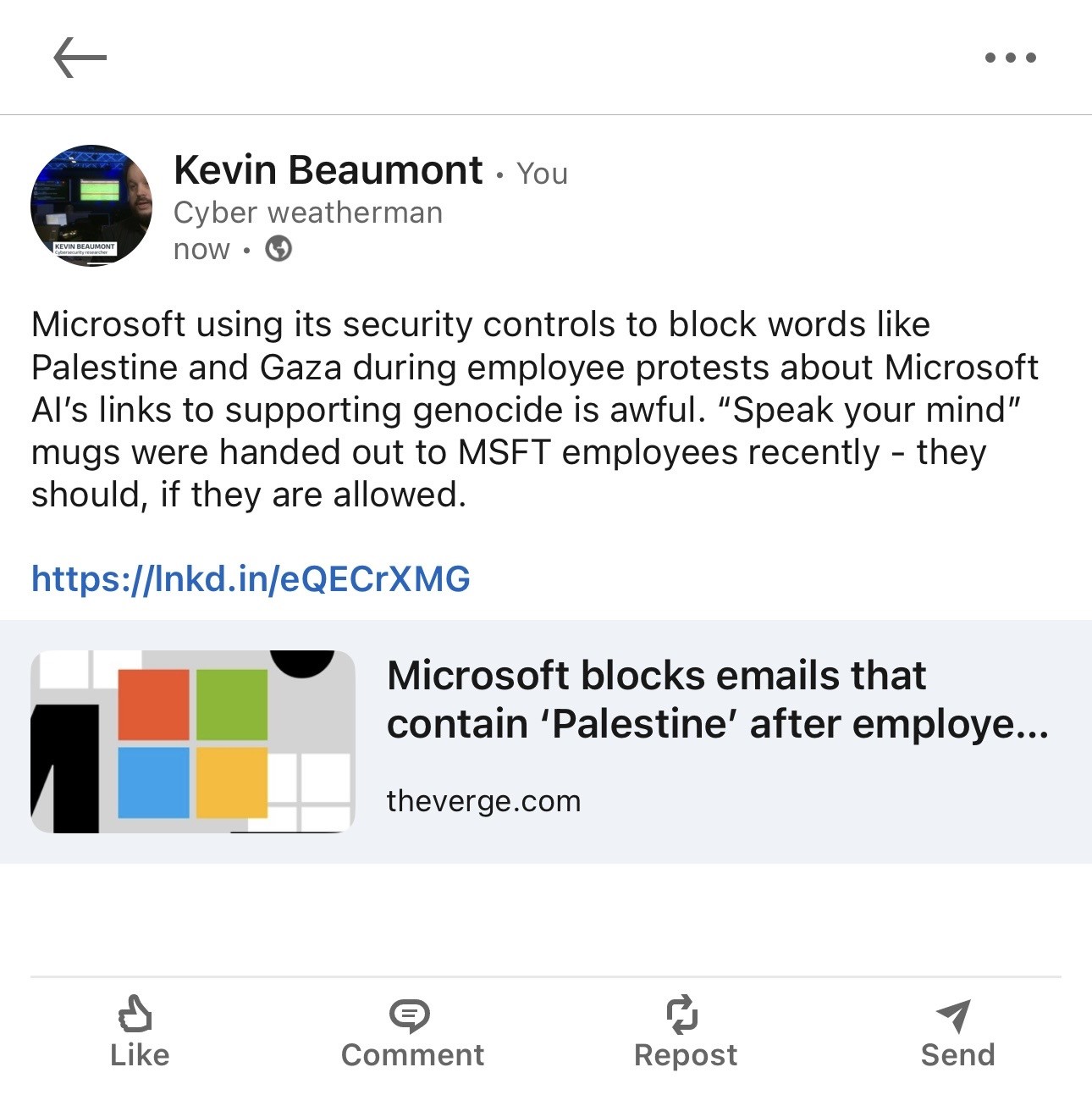Tap the globe public visibility icon

pos(279,249)
